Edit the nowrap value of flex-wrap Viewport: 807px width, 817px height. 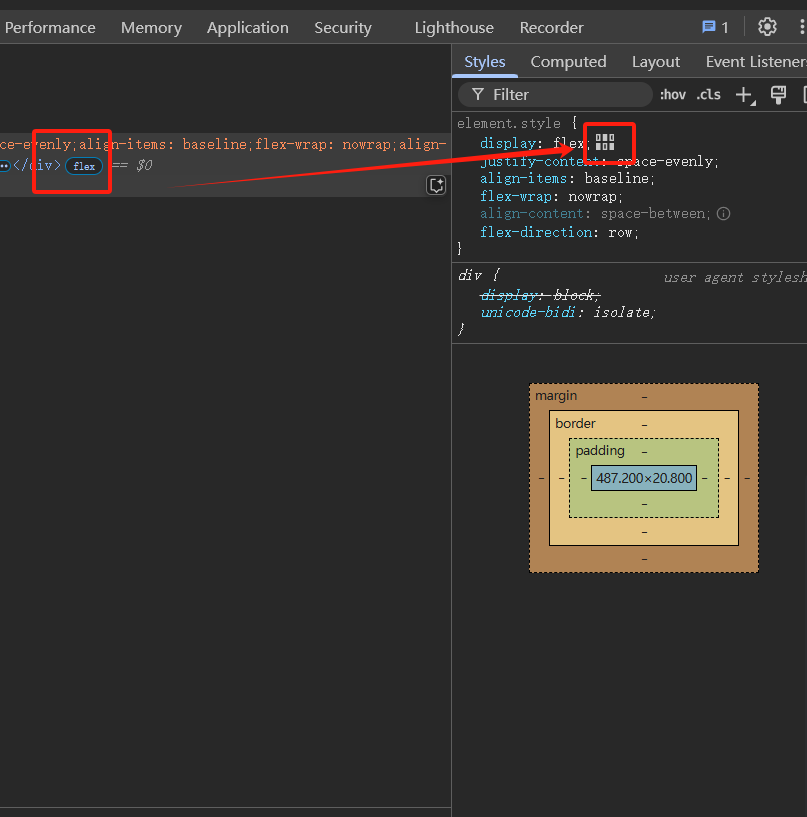(x=592, y=196)
